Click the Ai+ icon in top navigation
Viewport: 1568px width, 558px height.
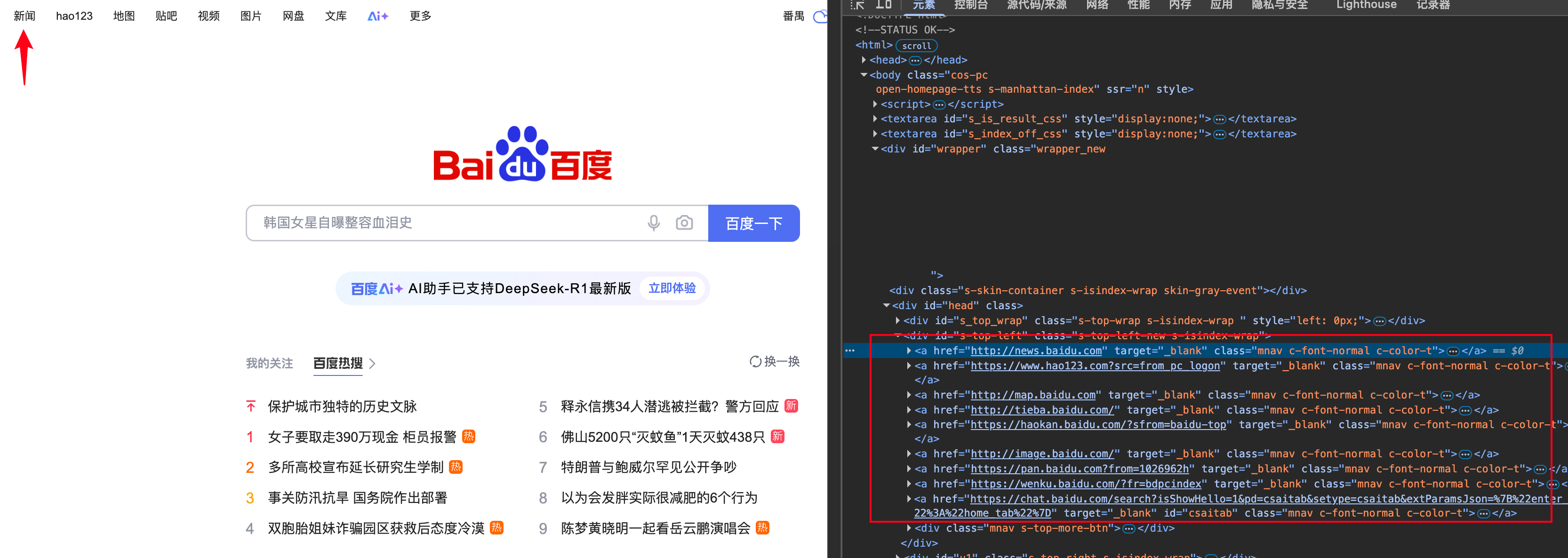pyautogui.click(x=377, y=16)
